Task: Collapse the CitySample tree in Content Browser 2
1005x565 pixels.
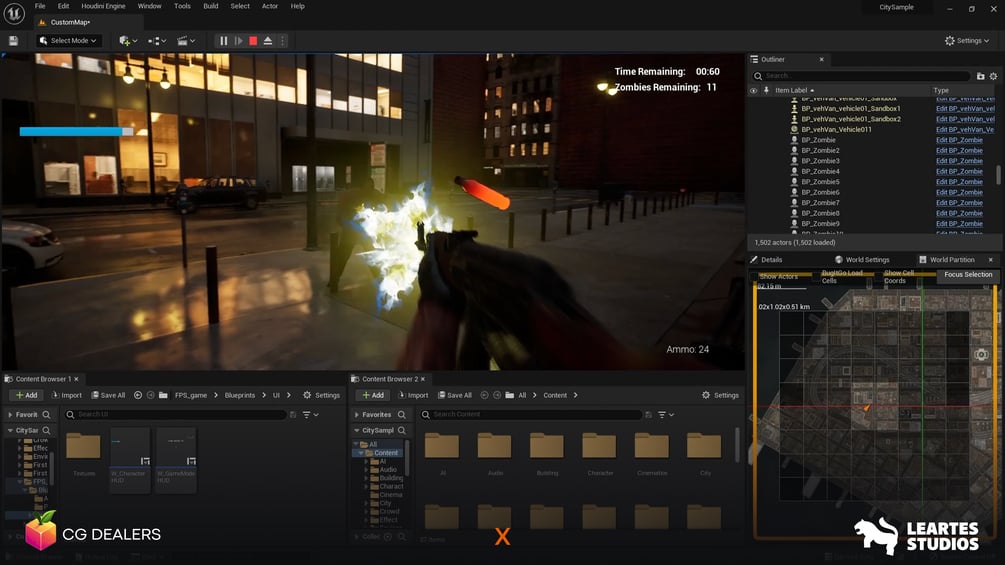Action: coord(357,430)
